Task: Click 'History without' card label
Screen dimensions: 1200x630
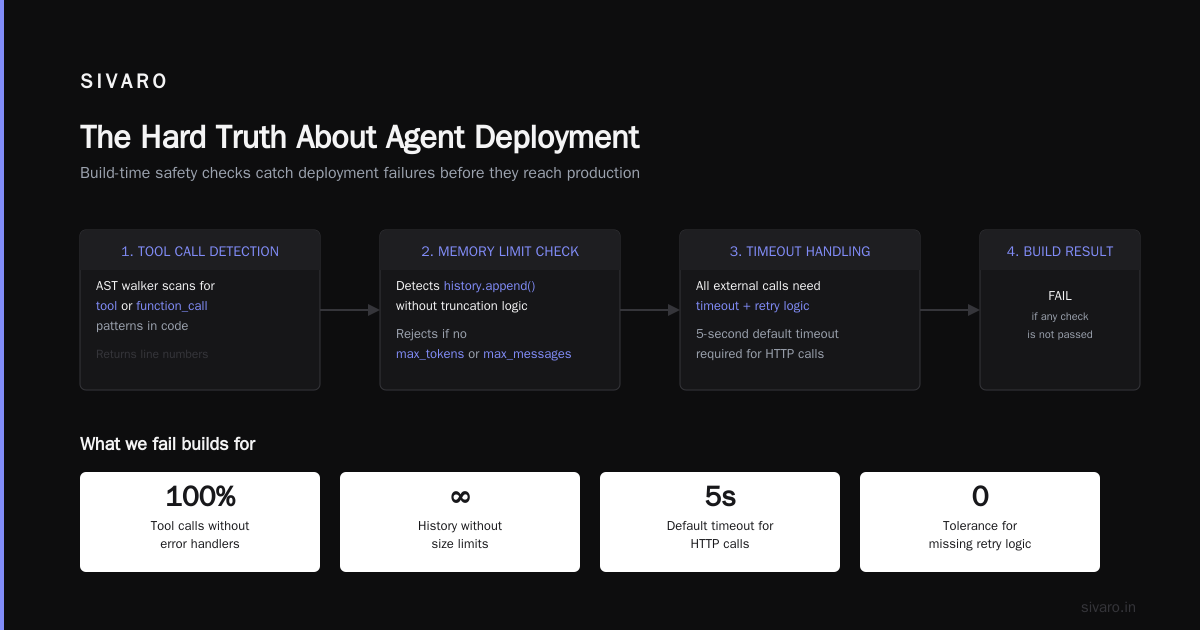Action: [460, 526]
